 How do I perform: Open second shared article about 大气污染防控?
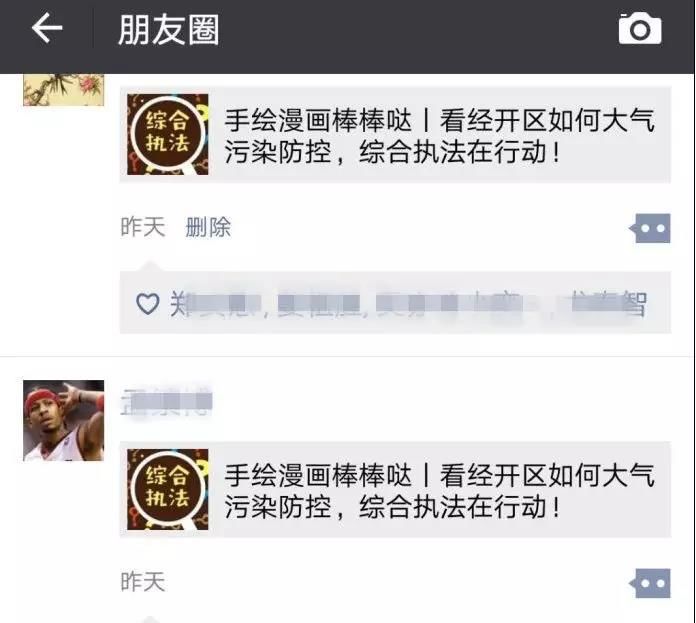[x=395, y=489]
